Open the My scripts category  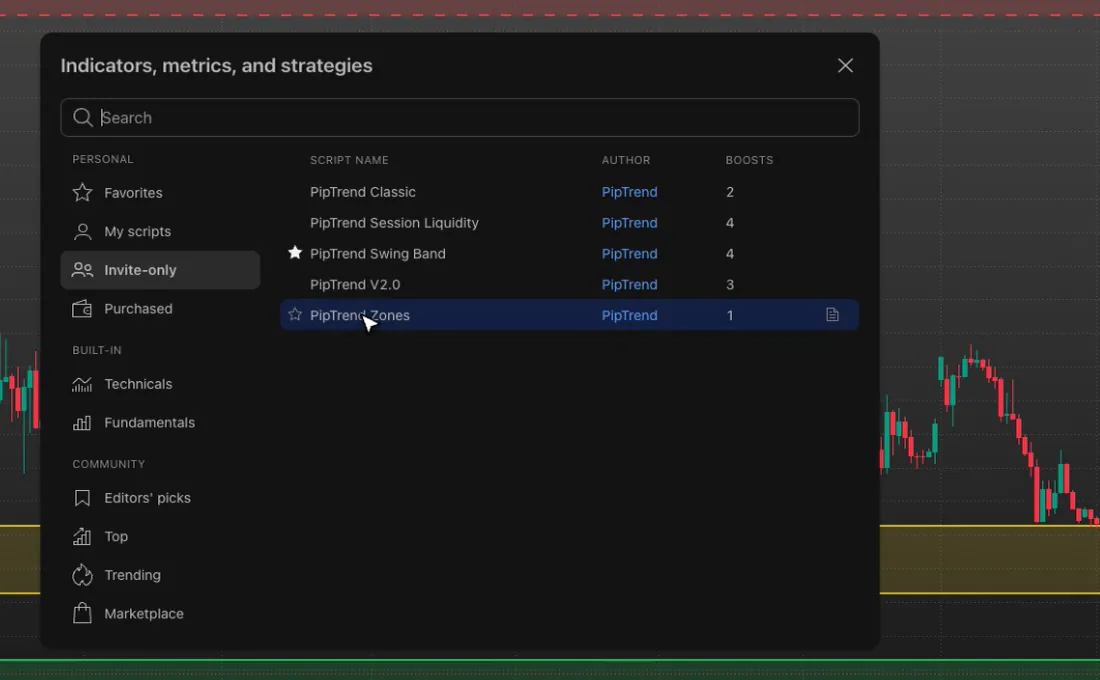point(160,232)
